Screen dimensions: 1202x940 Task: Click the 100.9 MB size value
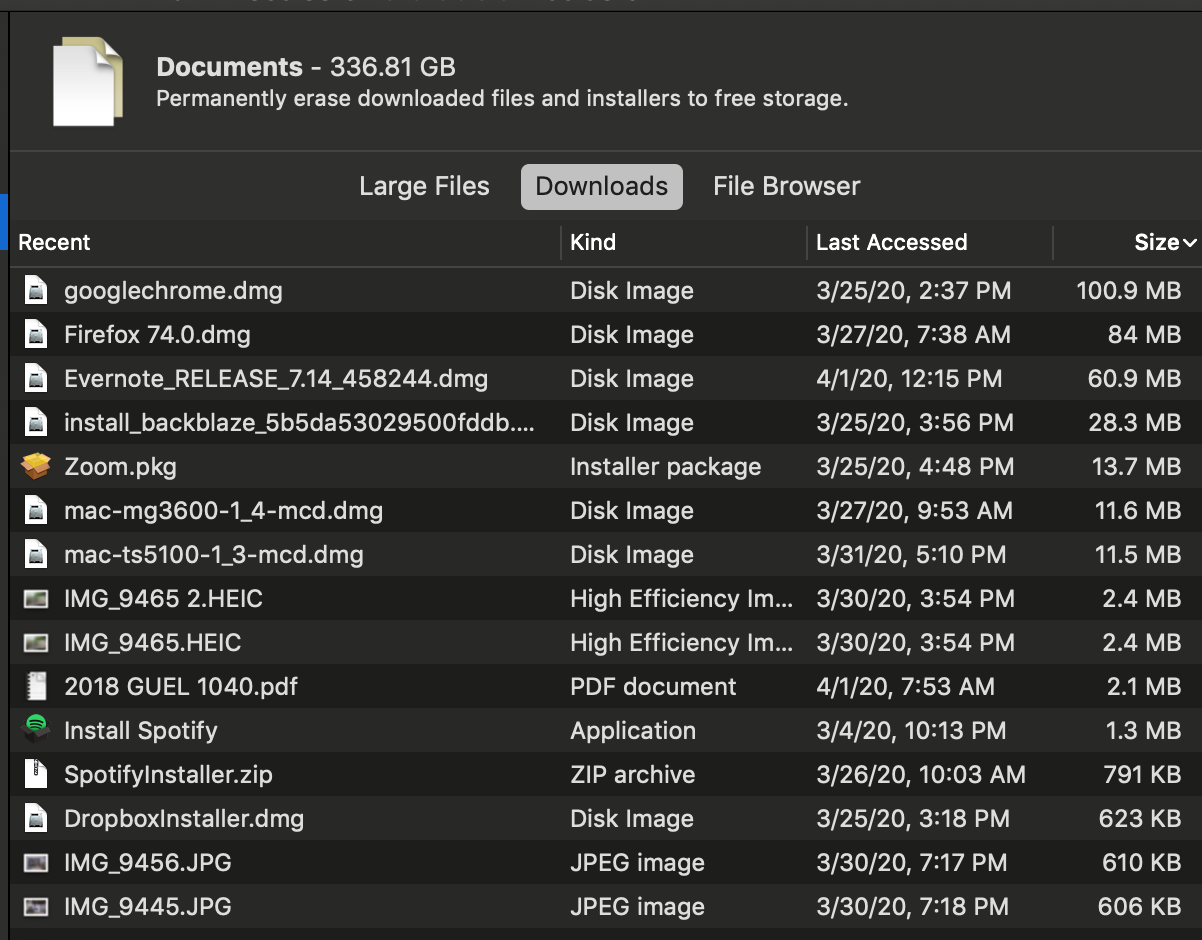(1128, 291)
